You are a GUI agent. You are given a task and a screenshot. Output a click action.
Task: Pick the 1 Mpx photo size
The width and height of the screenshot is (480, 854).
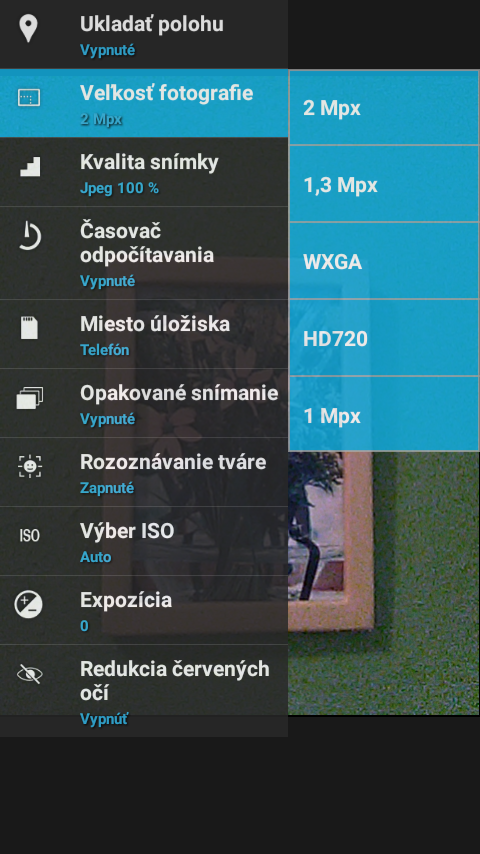coord(385,414)
